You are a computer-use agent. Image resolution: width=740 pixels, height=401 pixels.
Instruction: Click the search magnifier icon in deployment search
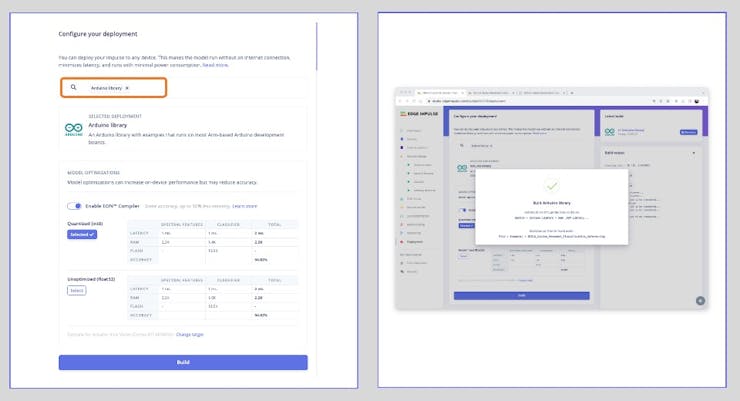coord(73,87)
